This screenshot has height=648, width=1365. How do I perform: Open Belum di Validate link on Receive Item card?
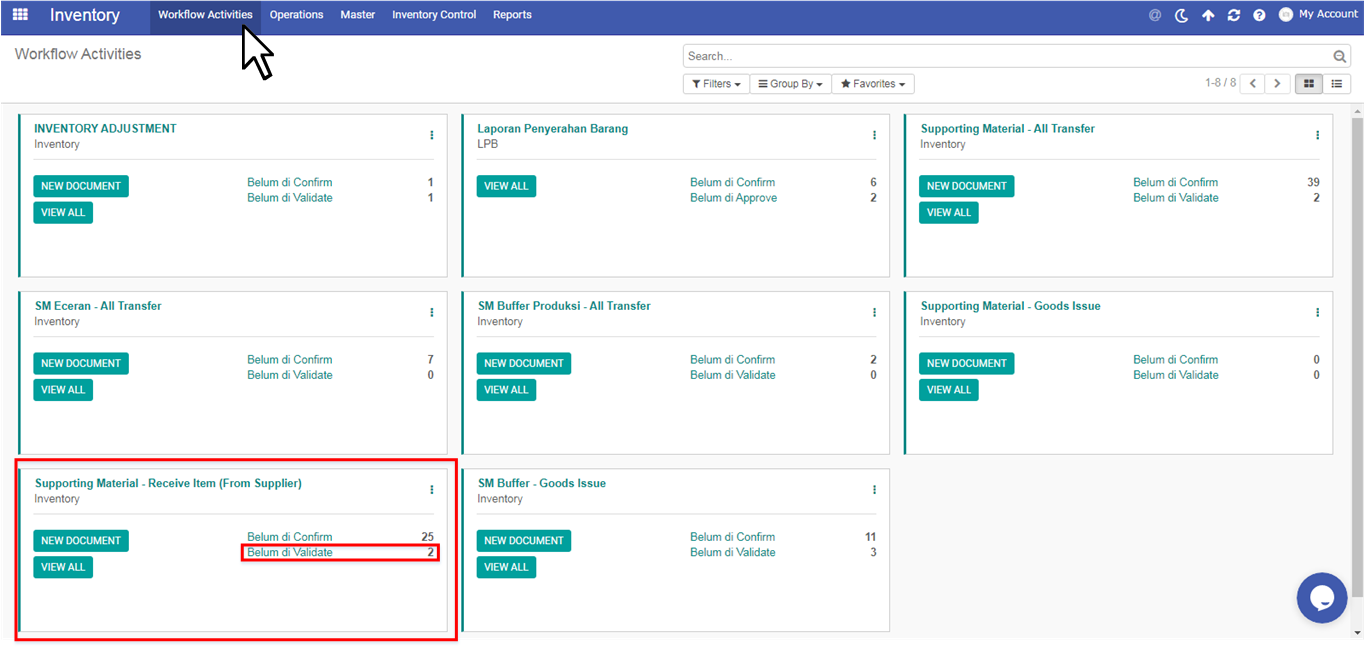point(290,553)
